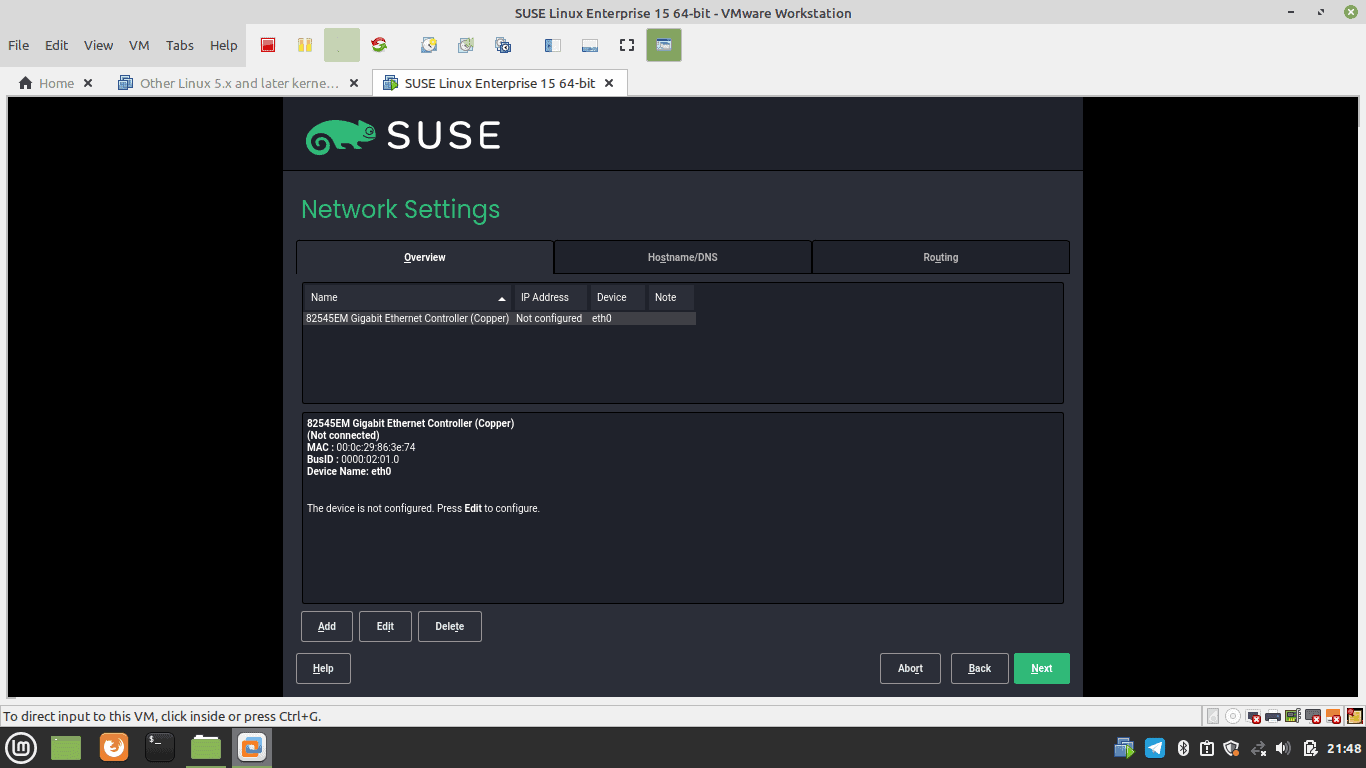Click the eth0 device cell
Image resolution: width=1366 pixels, height=768 pixels.
click(602, 318)
